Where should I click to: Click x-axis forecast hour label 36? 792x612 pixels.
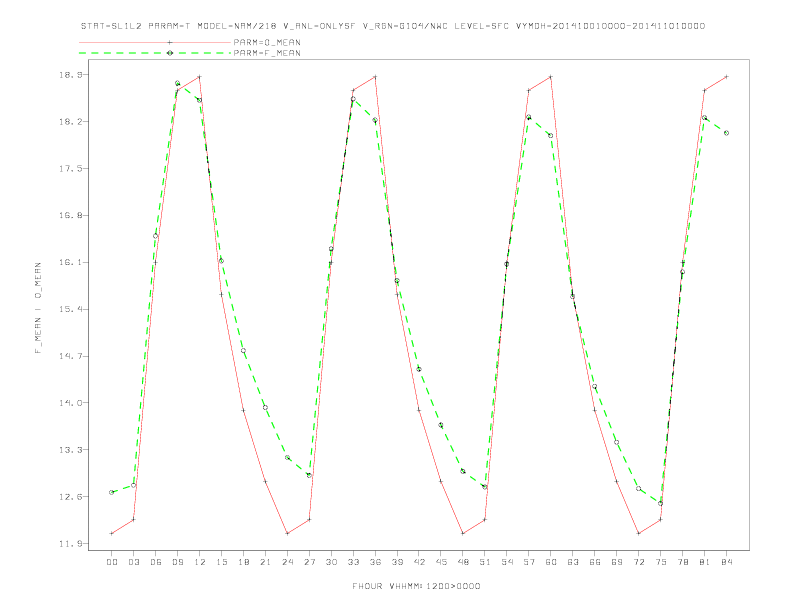pos(375,562)
